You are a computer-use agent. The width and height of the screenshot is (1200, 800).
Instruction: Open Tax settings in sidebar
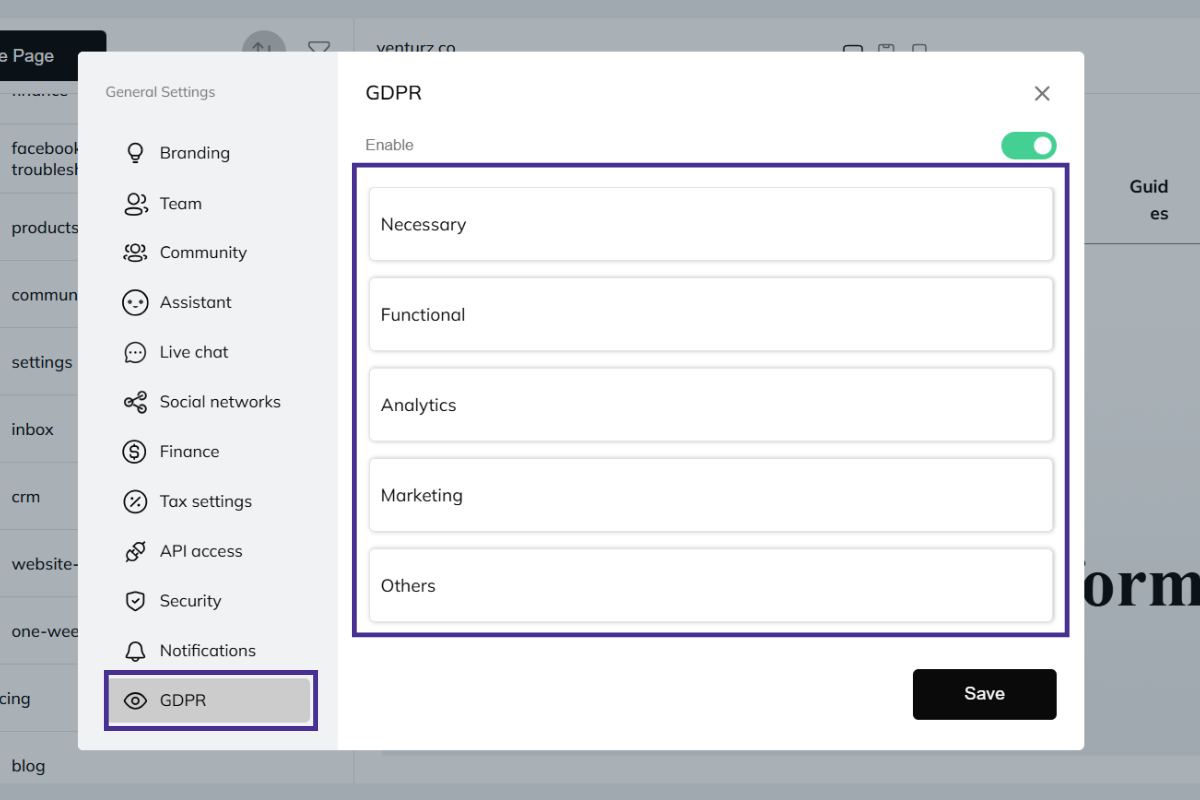tap(205, 501)
